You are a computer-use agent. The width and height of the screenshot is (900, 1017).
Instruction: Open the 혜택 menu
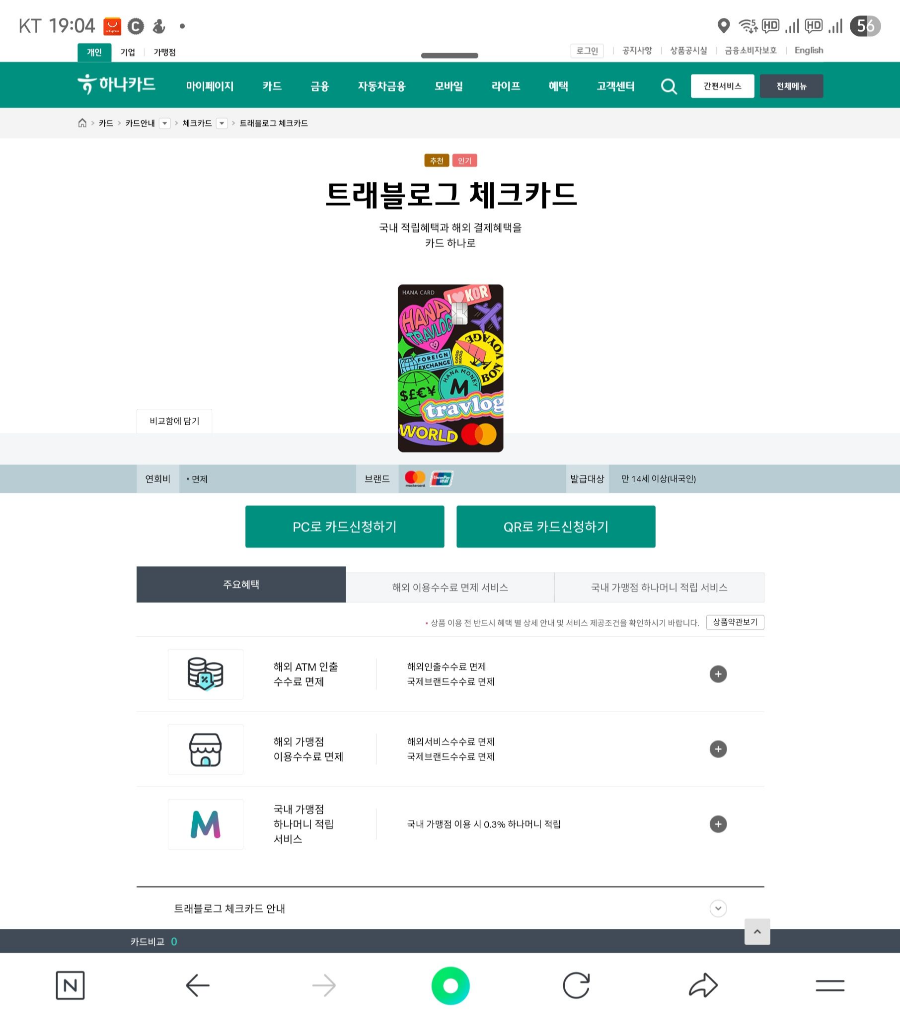pos(558,86)
